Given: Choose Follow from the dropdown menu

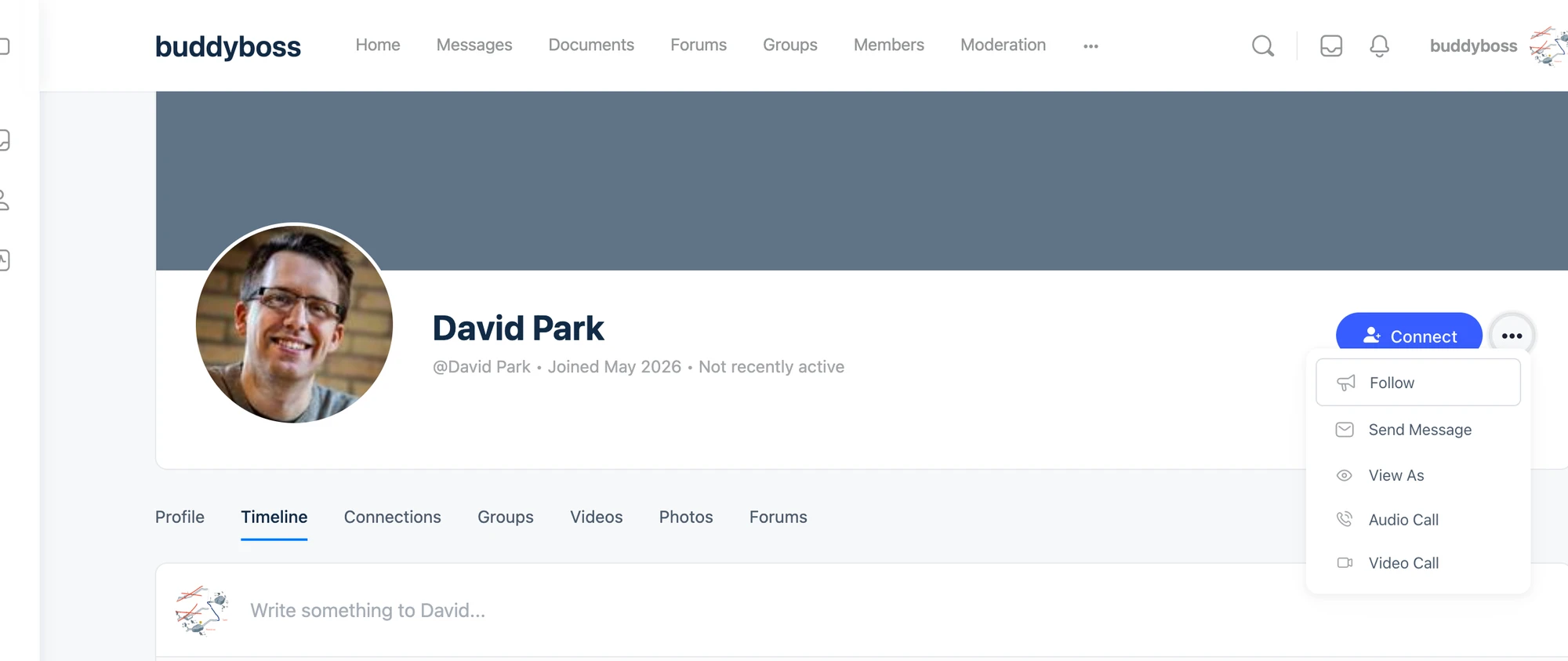Looking at the screenshot, I should 1417,383.
